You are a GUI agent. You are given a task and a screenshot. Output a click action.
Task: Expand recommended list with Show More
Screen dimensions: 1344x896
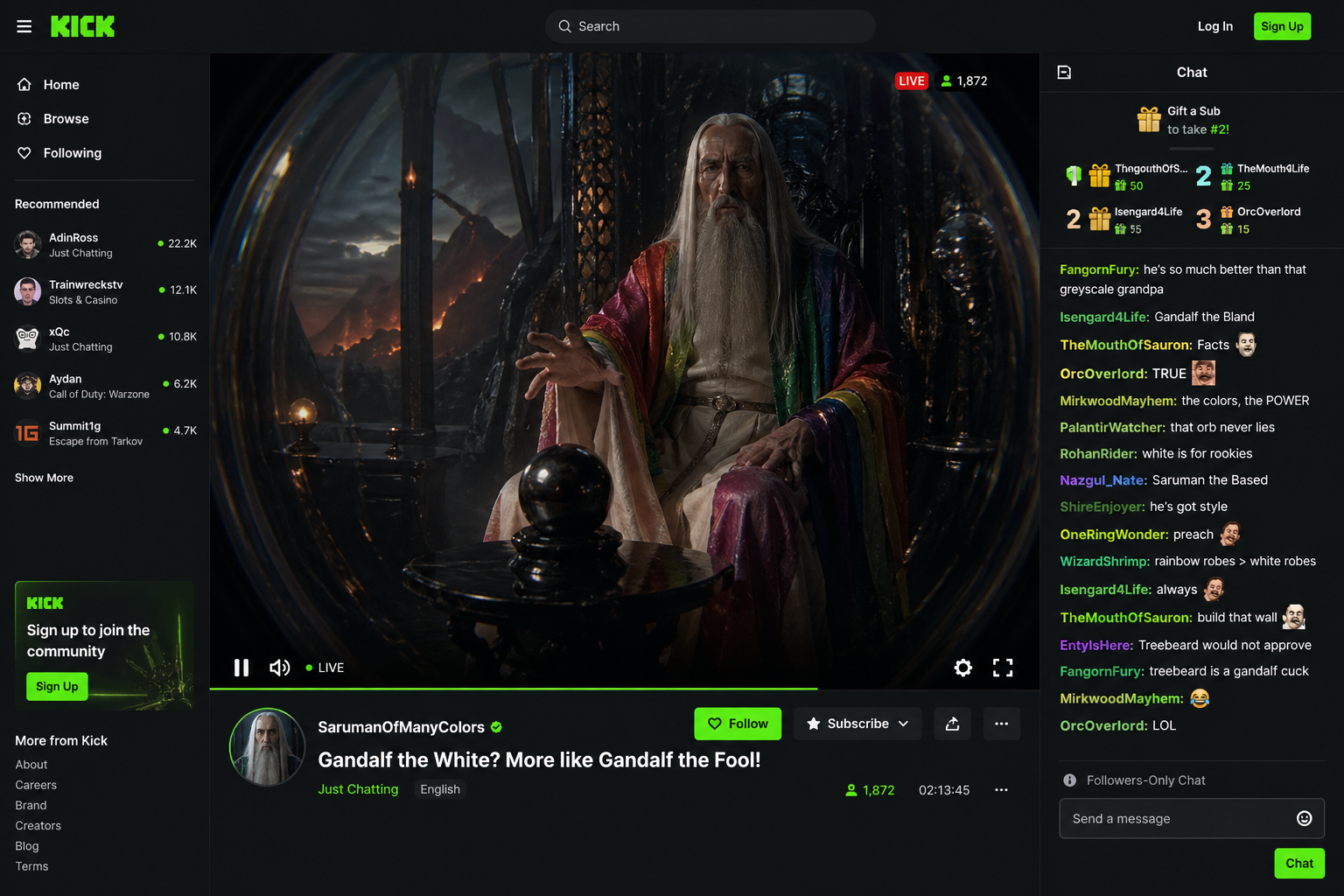click(x=44, y=478)
